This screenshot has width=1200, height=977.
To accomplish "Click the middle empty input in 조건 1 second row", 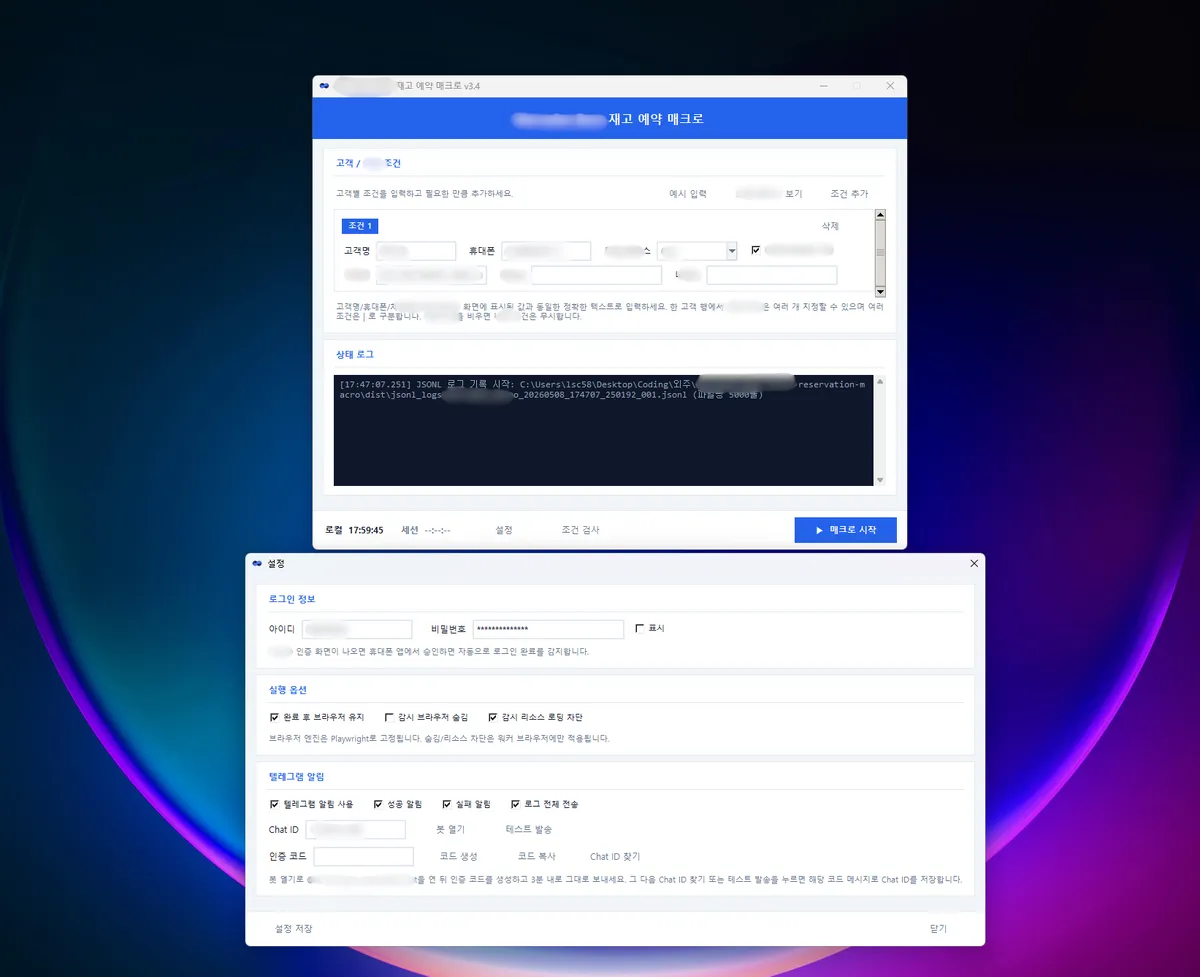I will pos(596,275).
